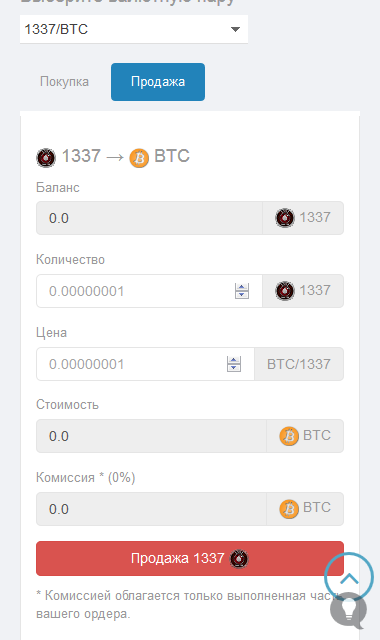The image size is (380, 640).
Task: Decrease Количество with the stepper down arrow
Action: point(242,295)
